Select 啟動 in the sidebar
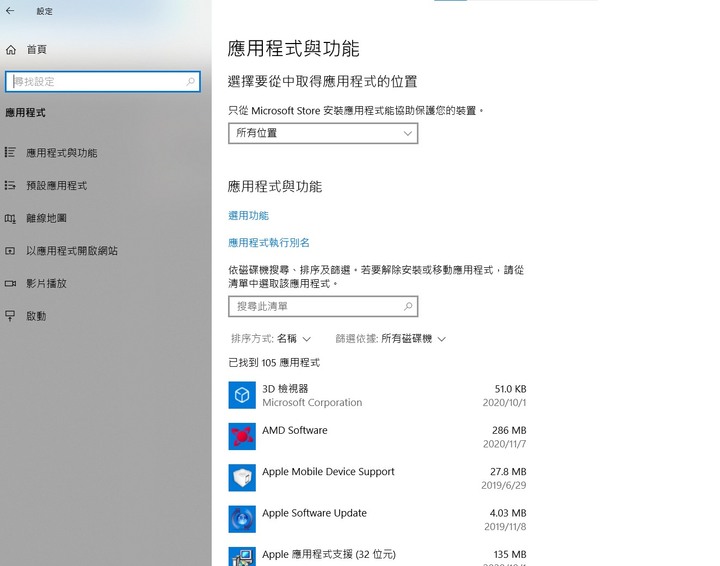 point(36,316)
